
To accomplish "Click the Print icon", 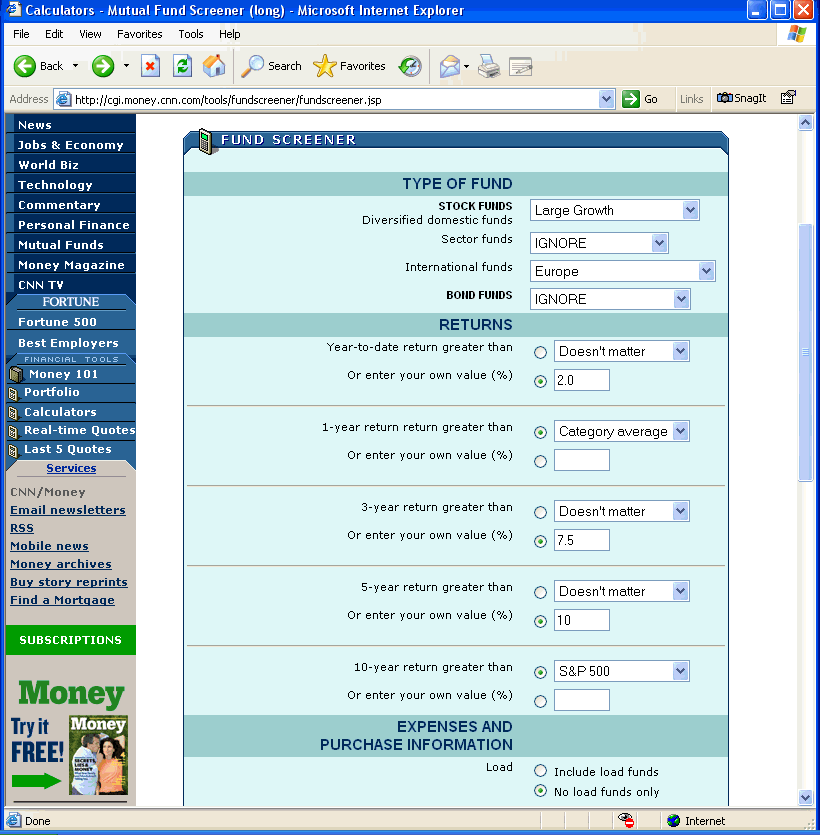I will [x=488, y=67].
